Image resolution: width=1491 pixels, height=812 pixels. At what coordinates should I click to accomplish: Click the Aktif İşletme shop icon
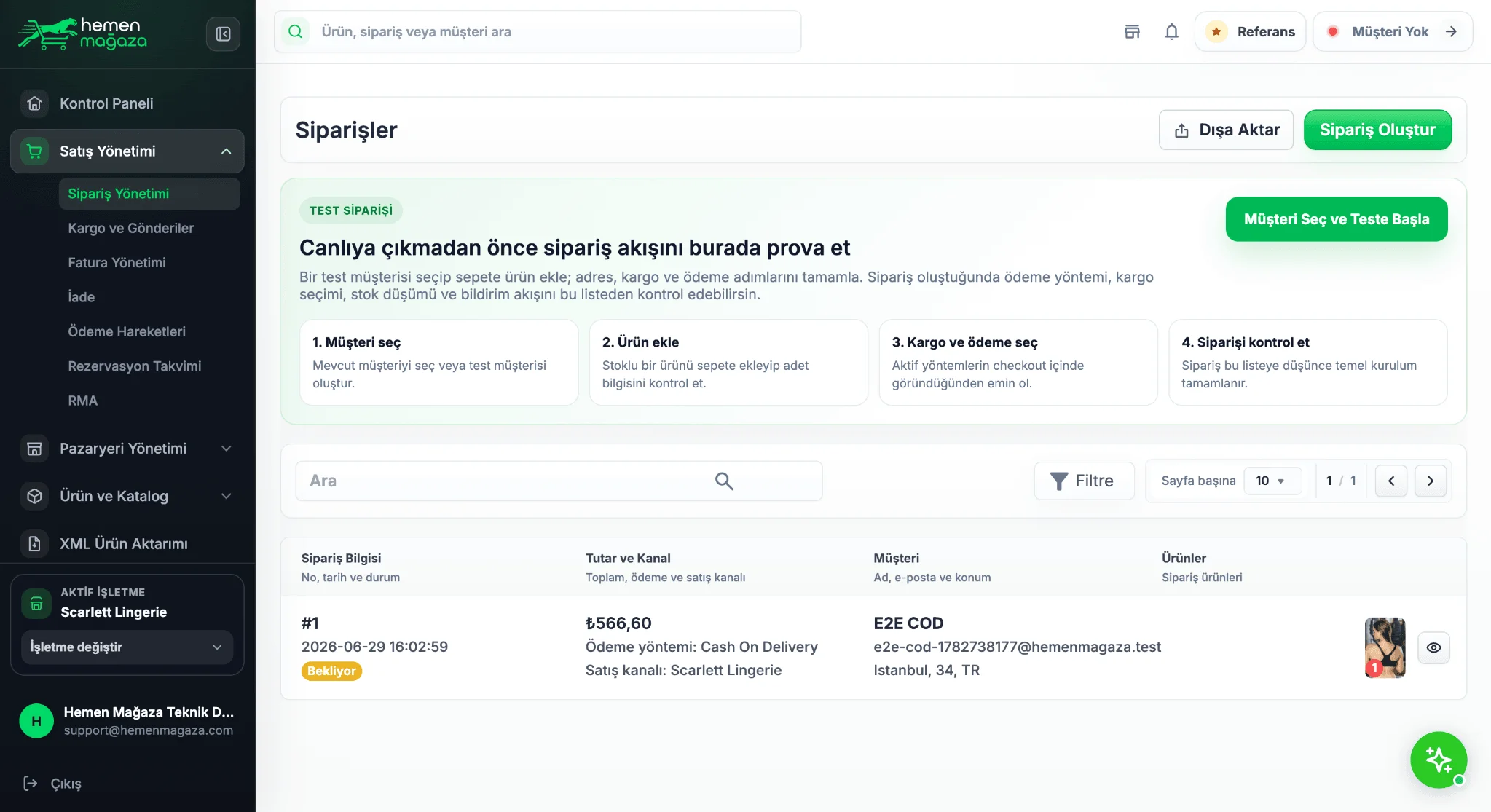tap(36, 603)
